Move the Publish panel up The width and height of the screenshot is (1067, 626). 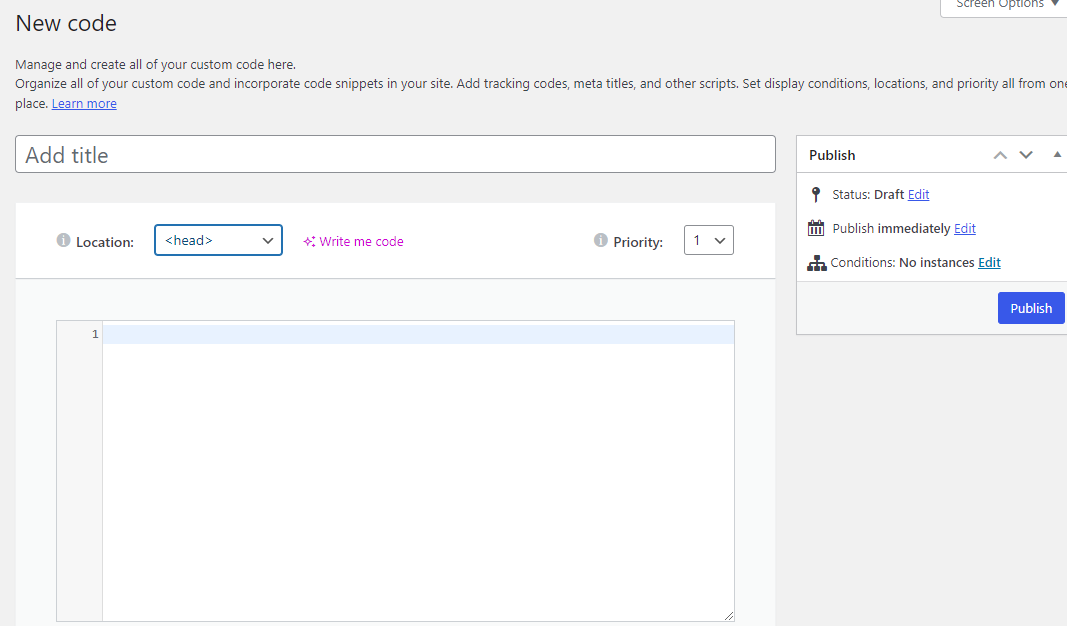(x=1000, y=155)
